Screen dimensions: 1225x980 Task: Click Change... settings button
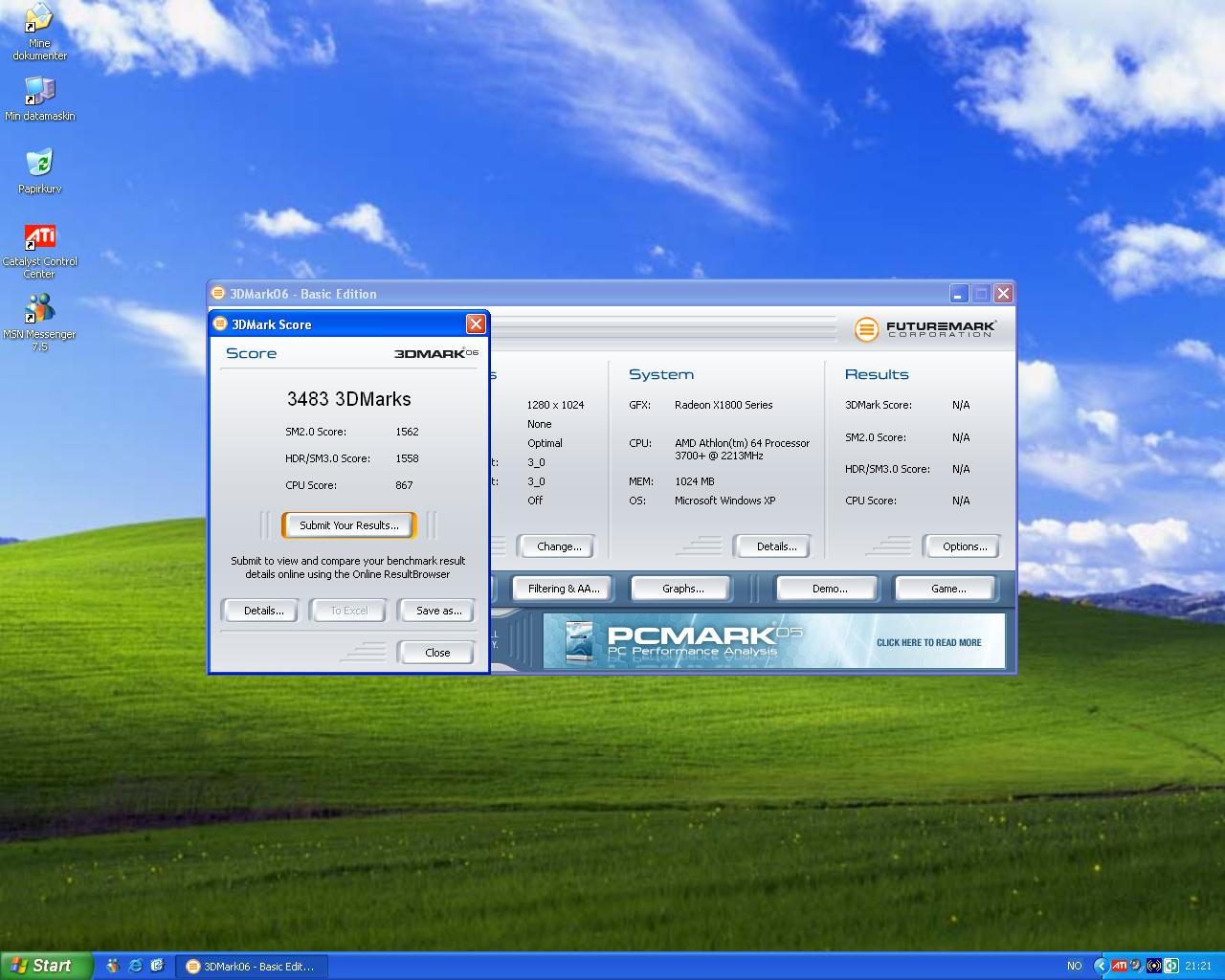tap(557, 546)
